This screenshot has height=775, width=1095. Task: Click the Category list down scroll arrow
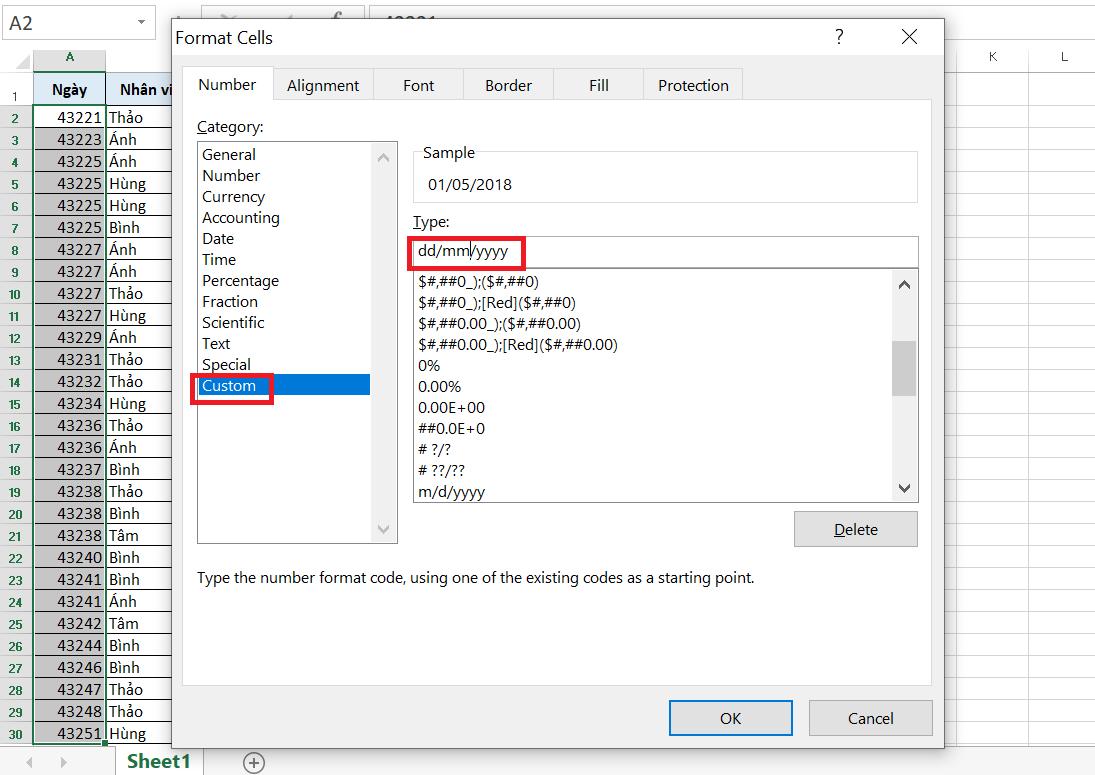(x=383, y=529)
